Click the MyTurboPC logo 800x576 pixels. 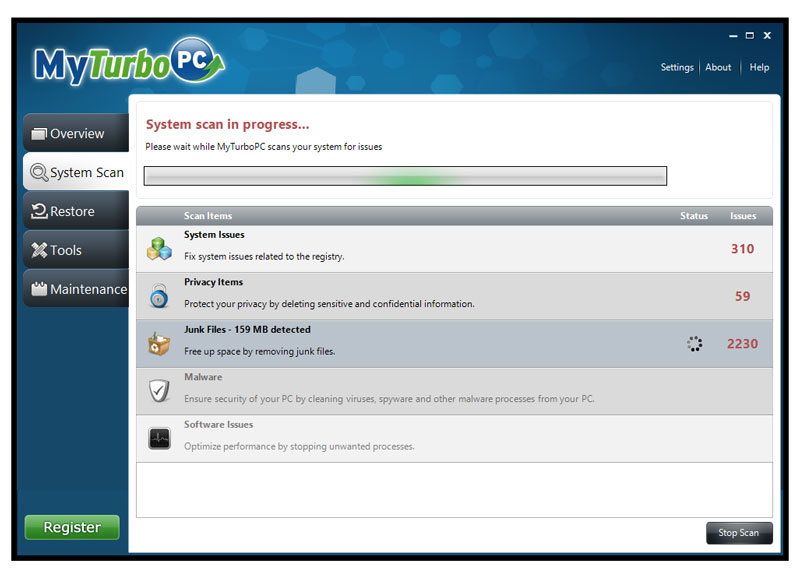point(128,62)
